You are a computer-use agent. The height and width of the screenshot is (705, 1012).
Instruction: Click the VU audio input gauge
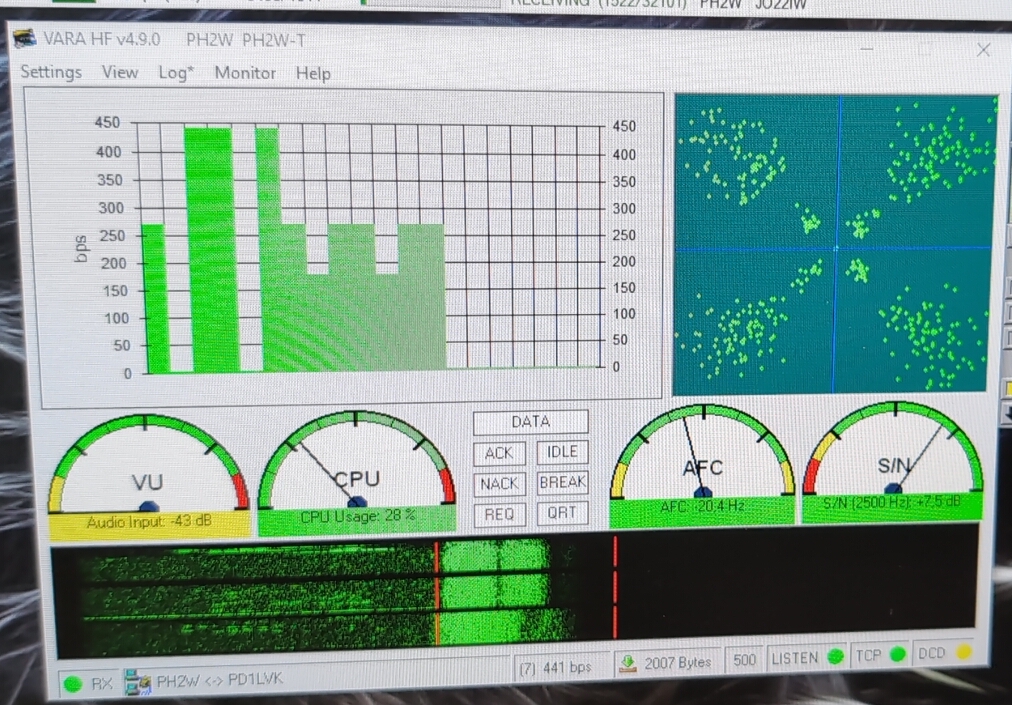pos(148,470)
